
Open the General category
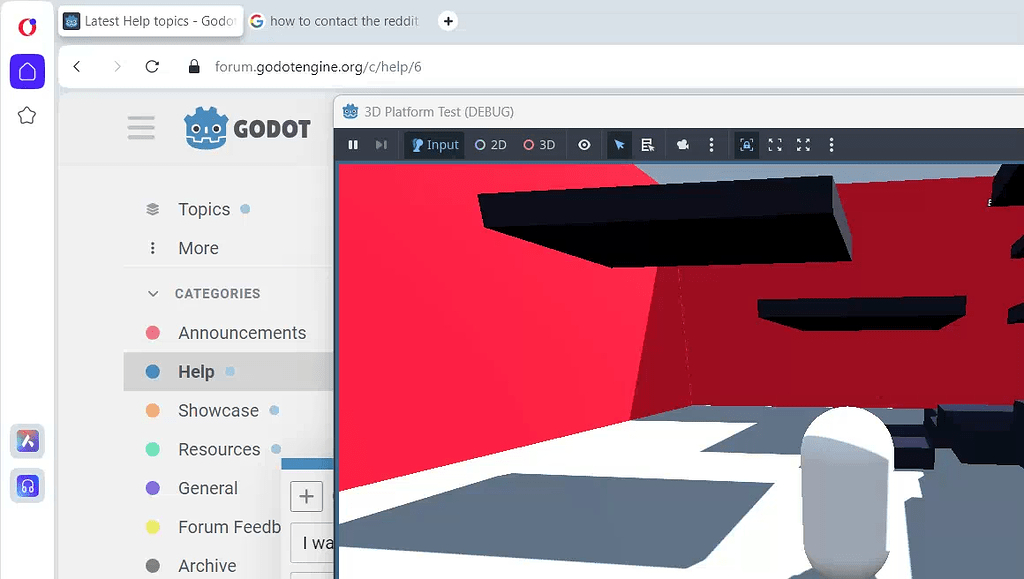click(x=208, y=488)
